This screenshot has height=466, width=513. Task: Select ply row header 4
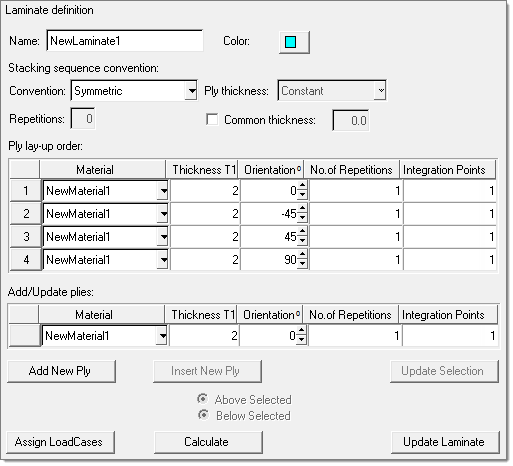click(x=25, y=260)
